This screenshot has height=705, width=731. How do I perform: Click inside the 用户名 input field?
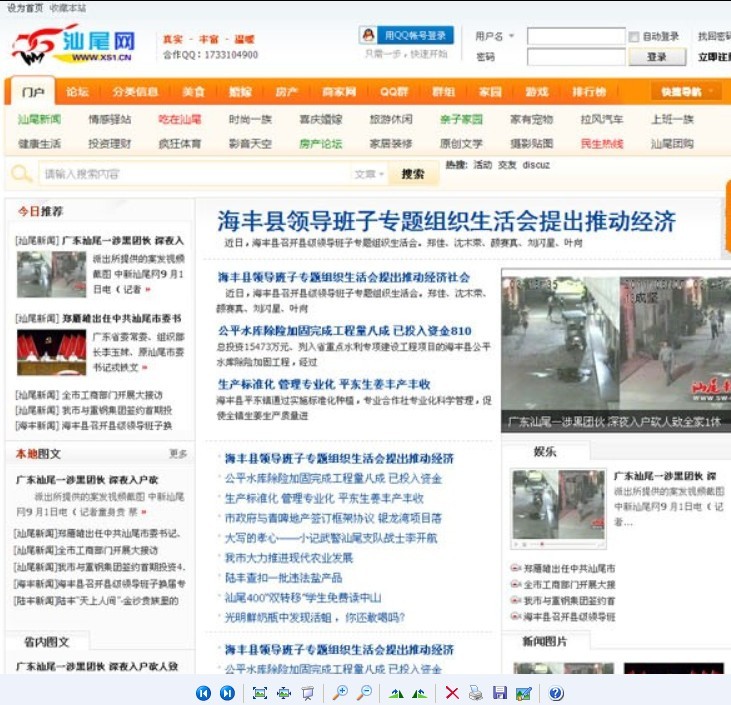[576, 36]
